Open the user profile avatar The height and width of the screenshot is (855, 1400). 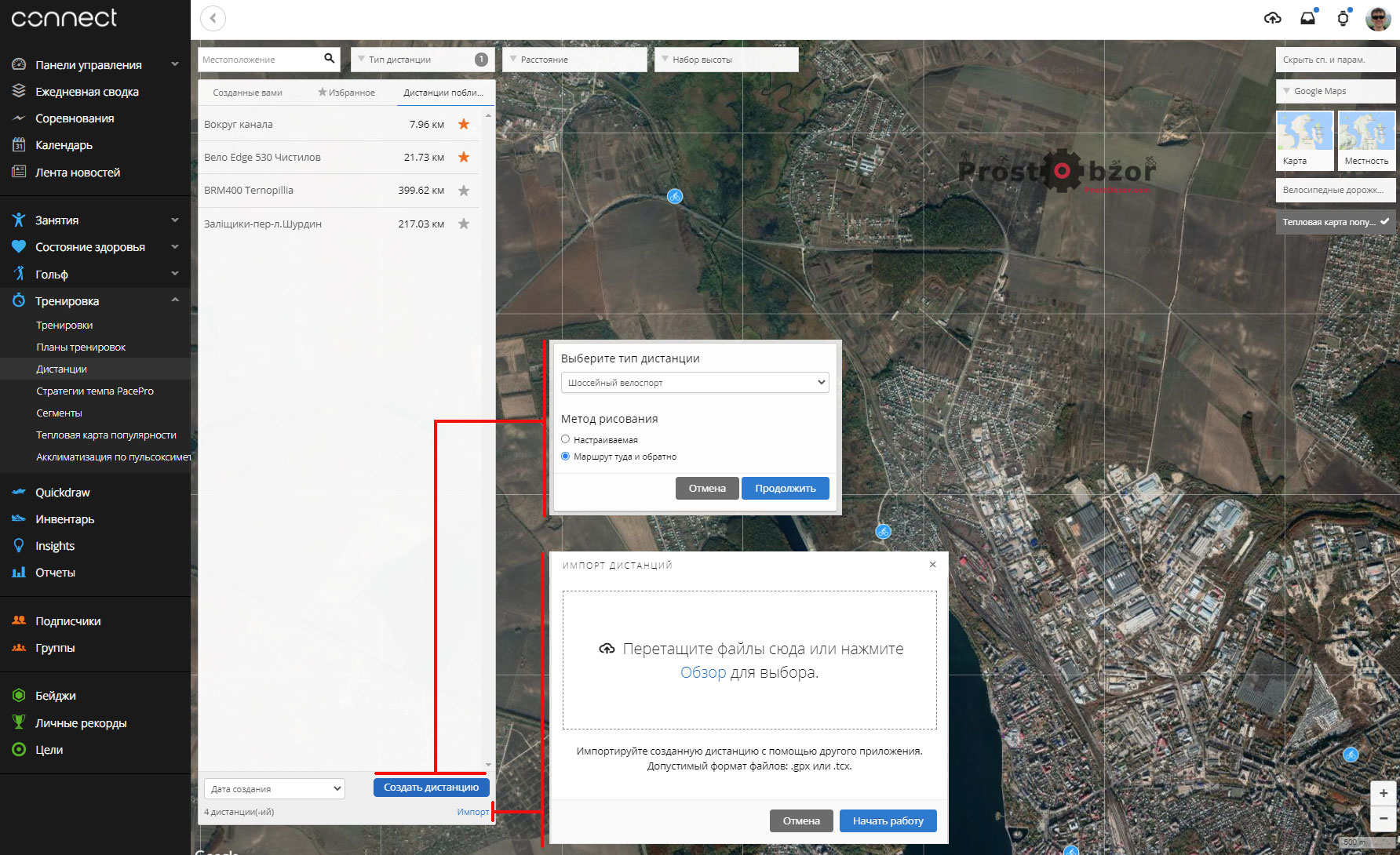pos(1378,18)
